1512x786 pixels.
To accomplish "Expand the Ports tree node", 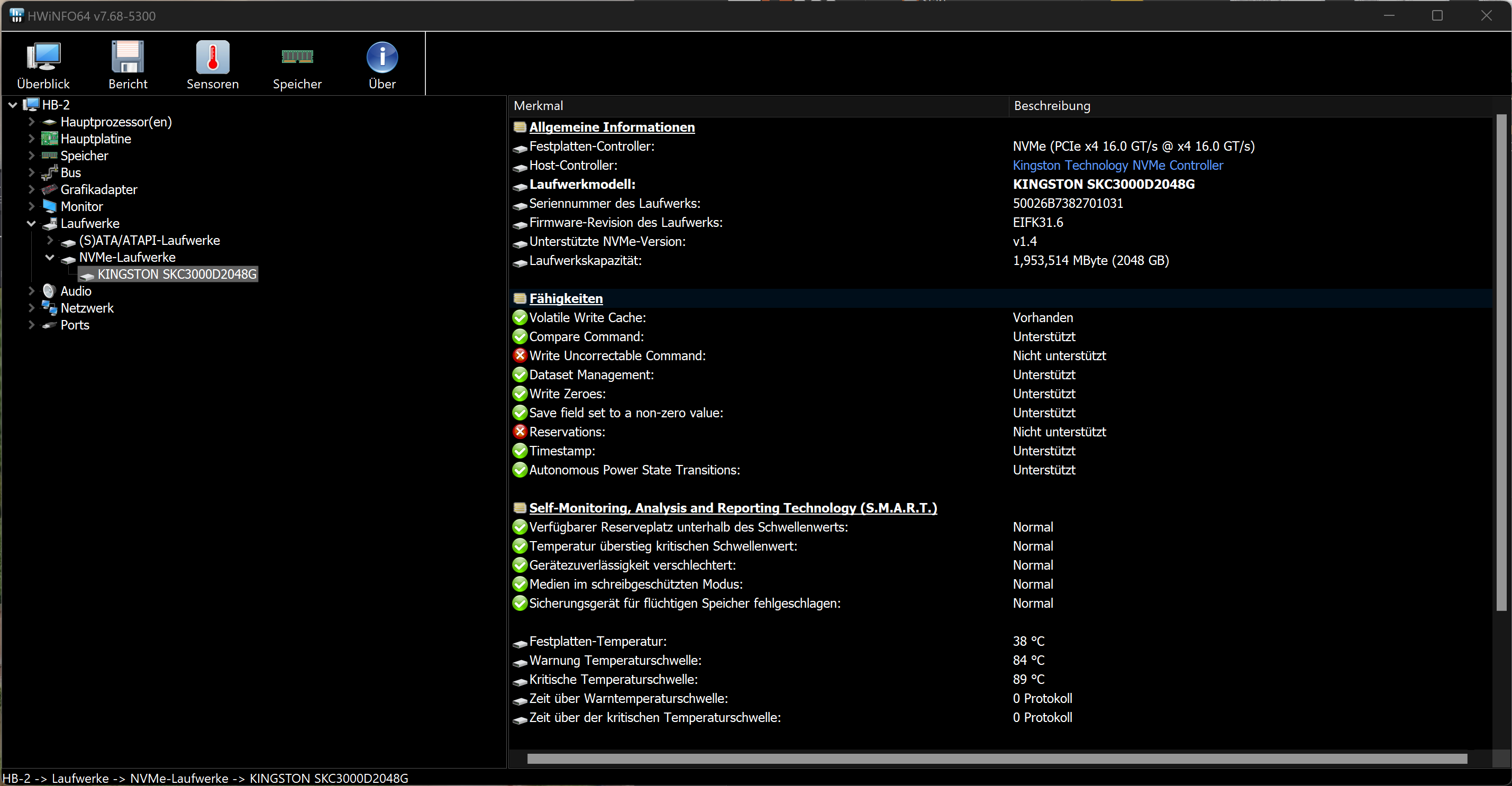I will [x=32, y=325].
